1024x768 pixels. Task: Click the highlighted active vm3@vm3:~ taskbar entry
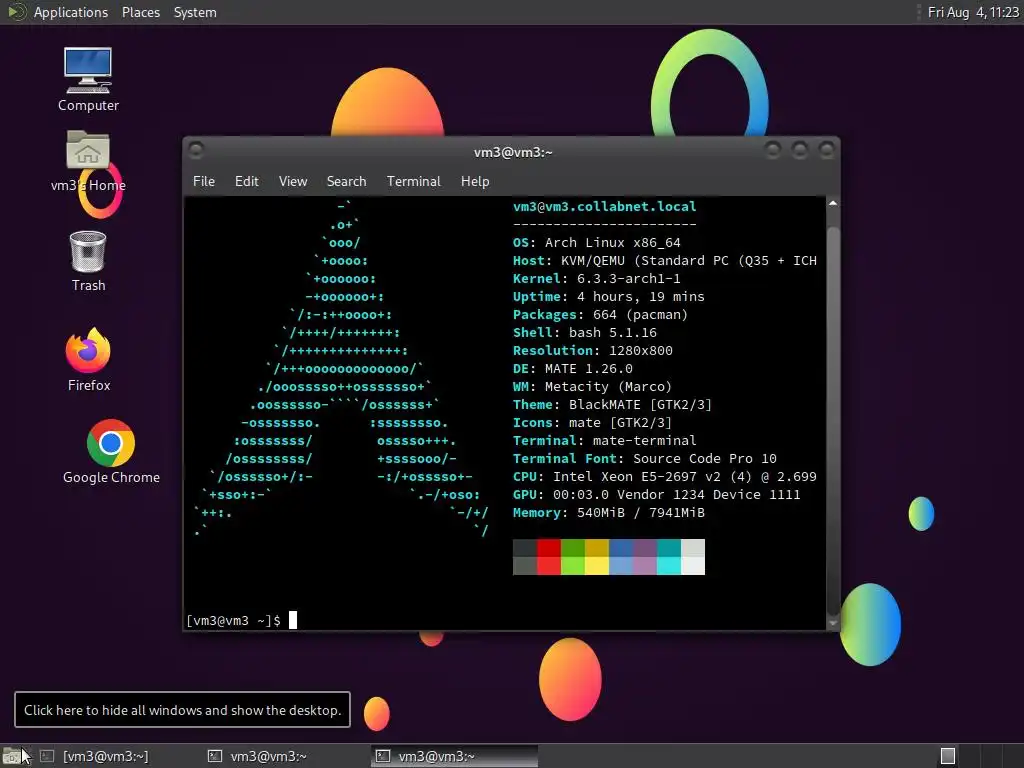(455, 756)
